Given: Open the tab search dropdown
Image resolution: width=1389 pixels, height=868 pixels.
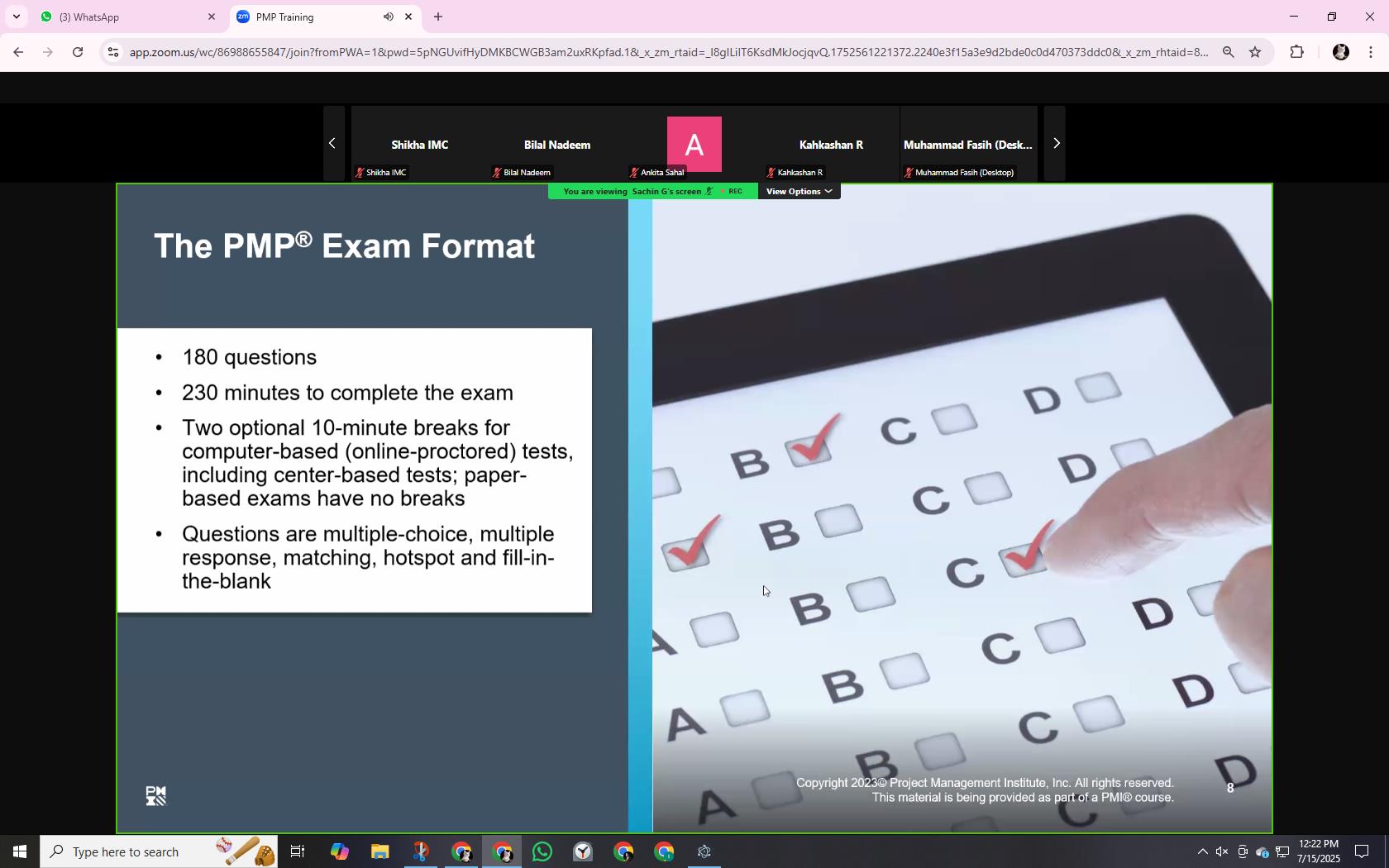Looking at the screenshot, I should (16, 17).
